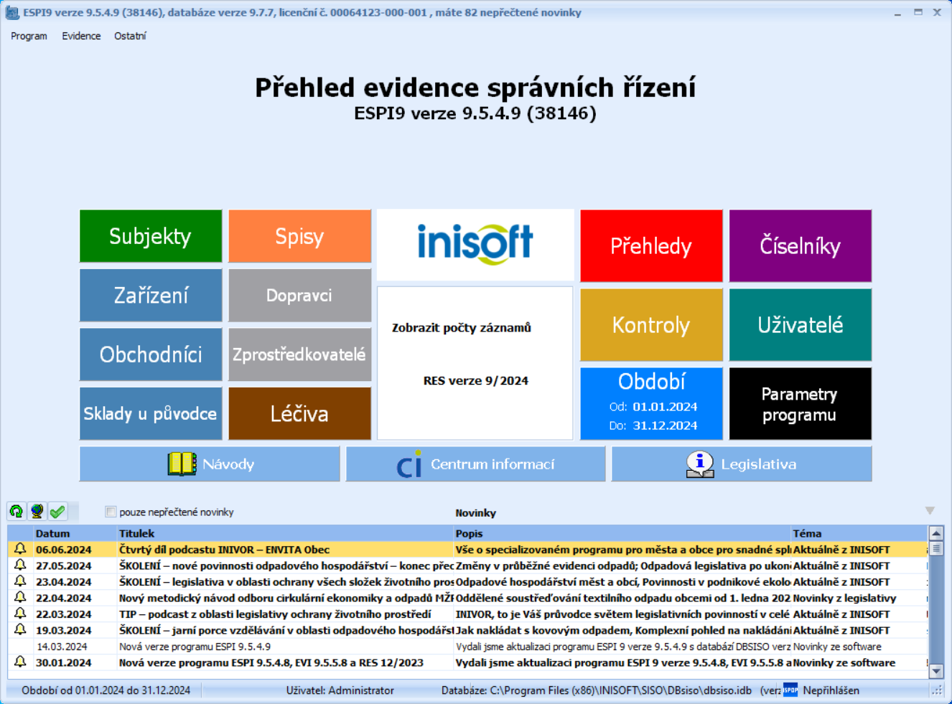Click 'Uživatel: Administrator' in status bar
Screen dimensions: 952x704
click(x=340, y=690)
